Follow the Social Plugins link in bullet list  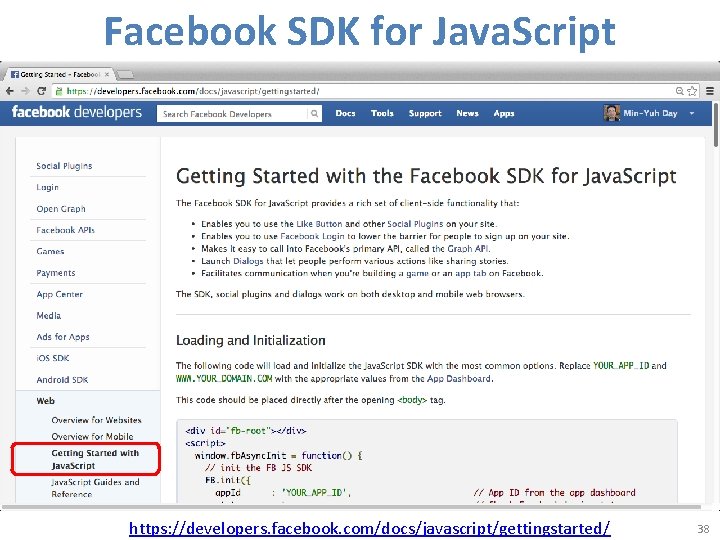(x=415, y=224)
